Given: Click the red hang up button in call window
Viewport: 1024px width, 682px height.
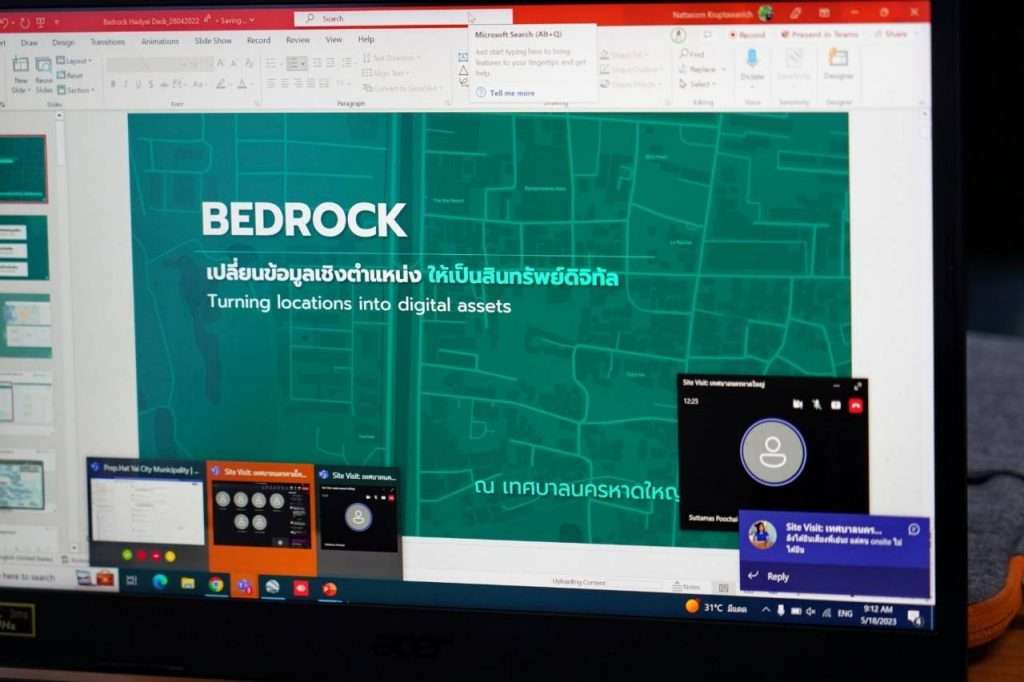Looking at the screenshot, I should tap(856, 406).
